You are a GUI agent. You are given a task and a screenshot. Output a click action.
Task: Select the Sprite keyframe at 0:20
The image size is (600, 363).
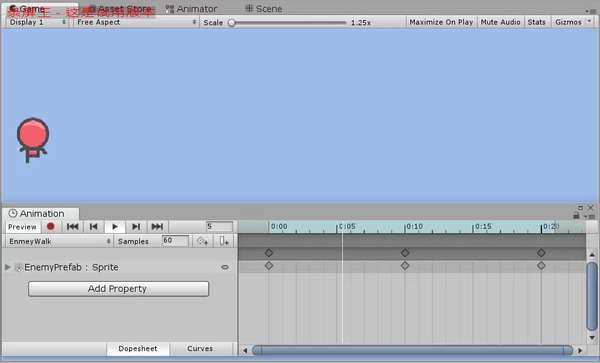[541, 265]
